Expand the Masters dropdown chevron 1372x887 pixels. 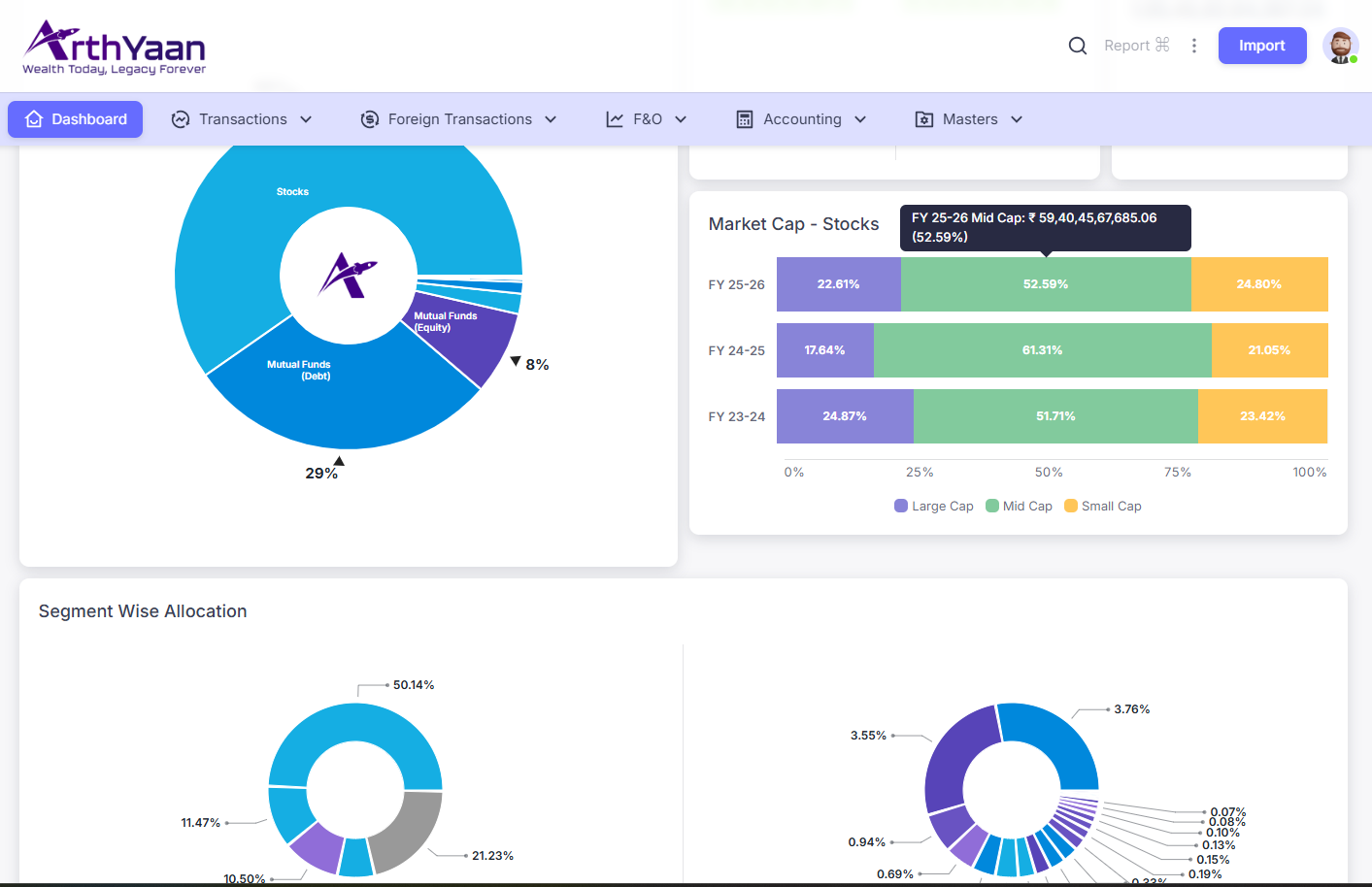1017,119
